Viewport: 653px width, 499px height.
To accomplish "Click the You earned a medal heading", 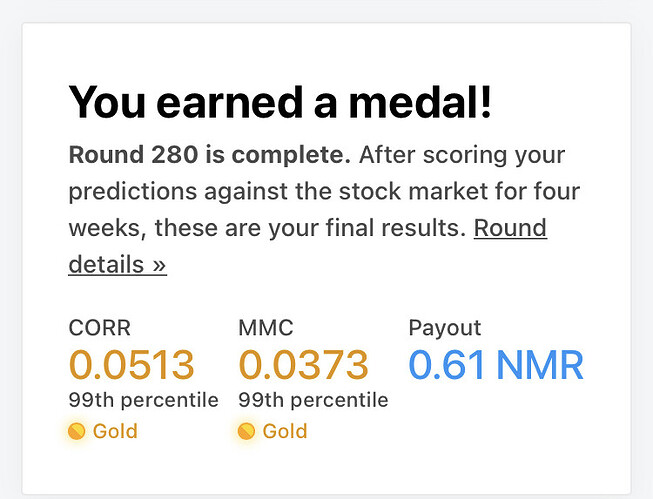I will coord(280,102).
